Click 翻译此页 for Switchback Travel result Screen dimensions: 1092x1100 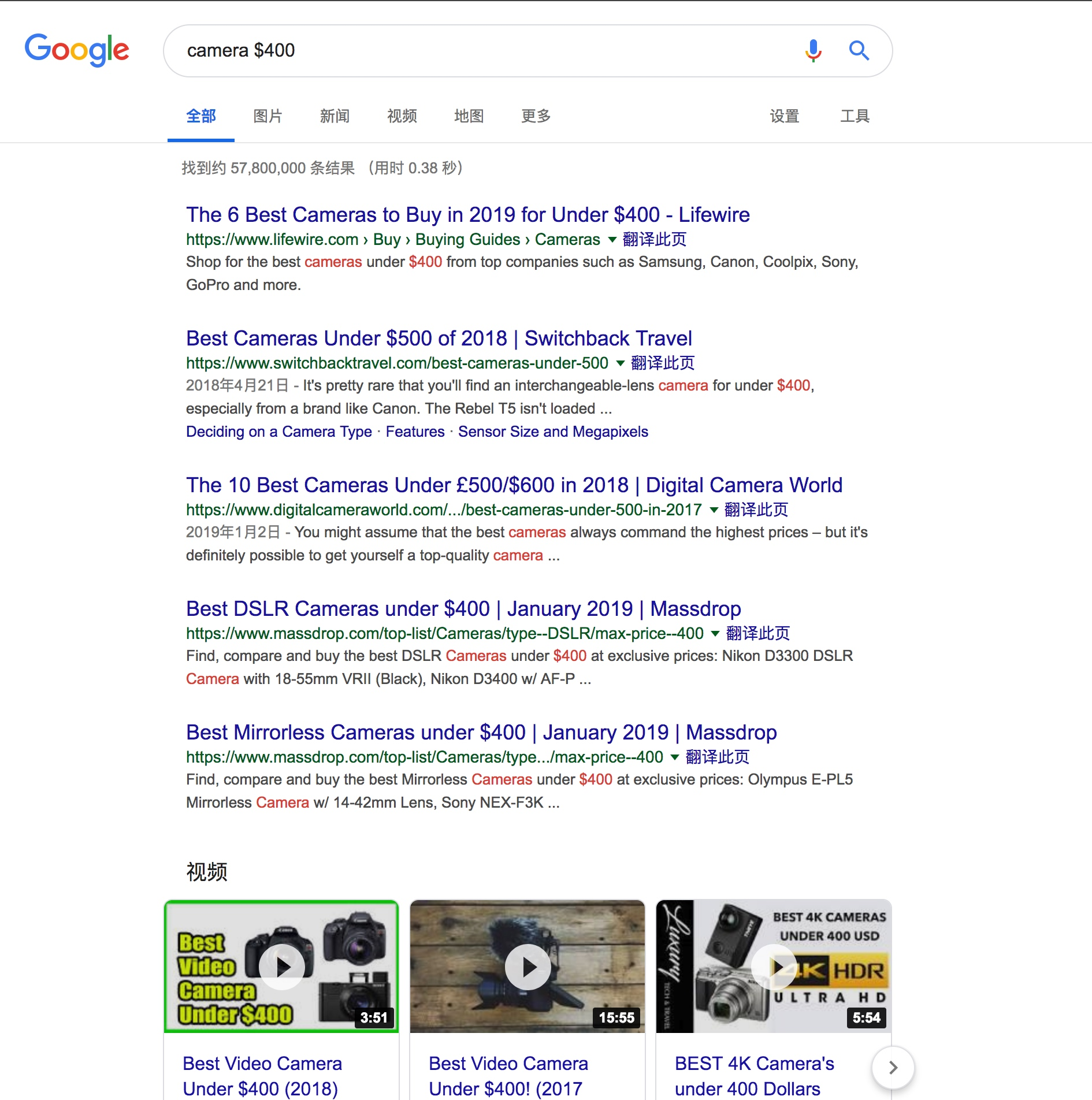coord(663,363)
